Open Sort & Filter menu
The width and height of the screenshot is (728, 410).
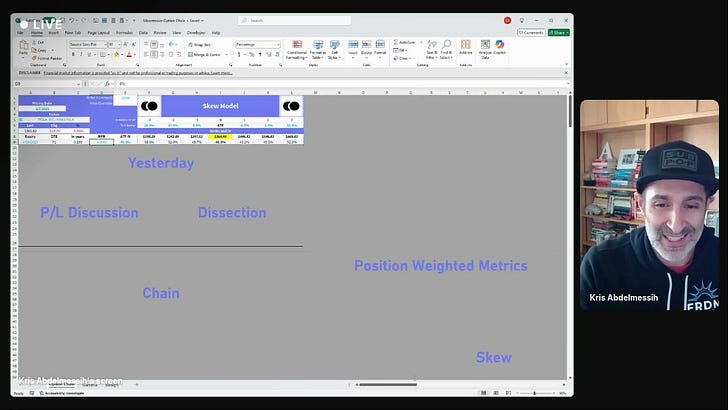[432, 49]
